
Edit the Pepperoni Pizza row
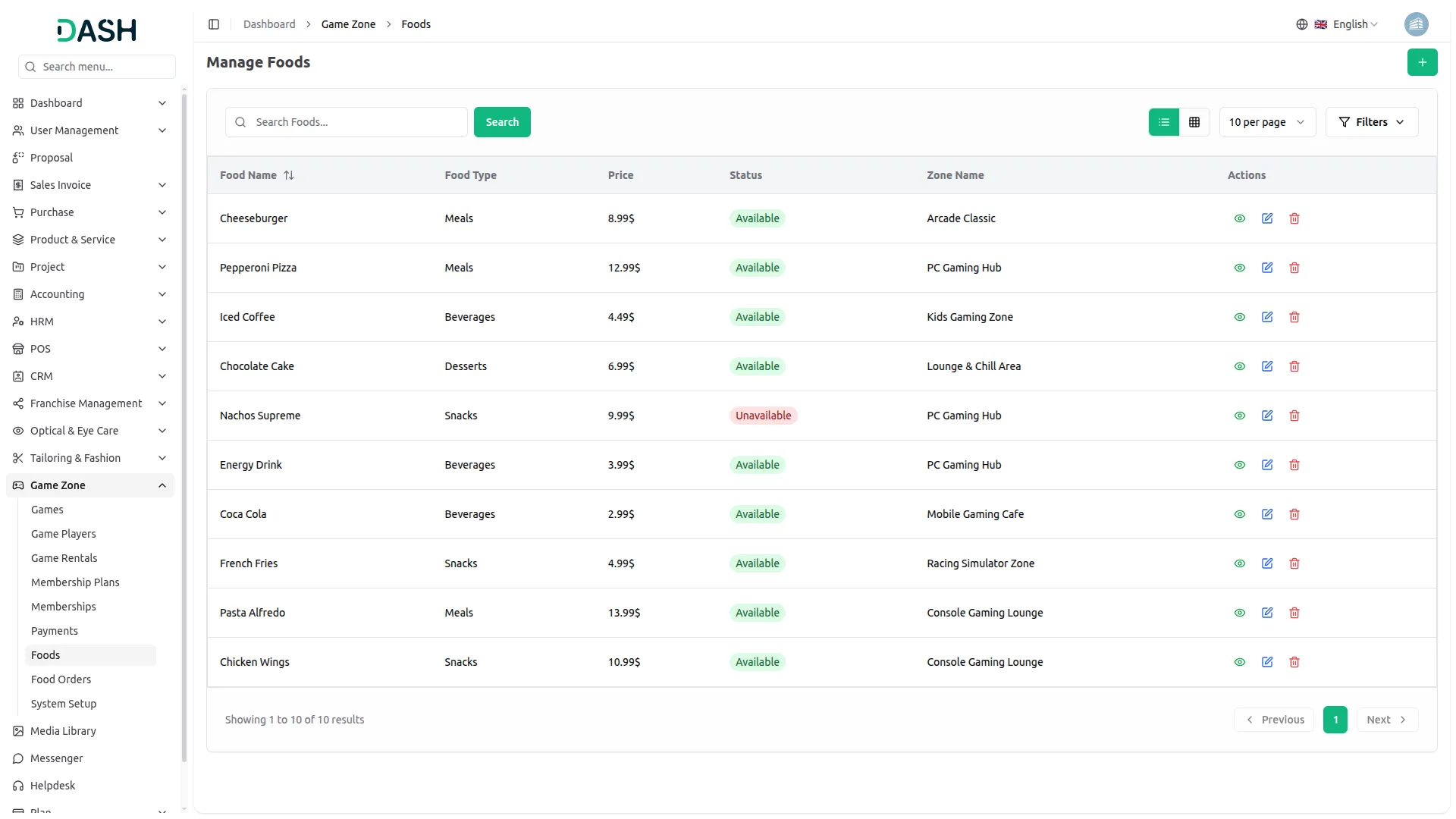pyautogui.click(x=1267, y=268)
